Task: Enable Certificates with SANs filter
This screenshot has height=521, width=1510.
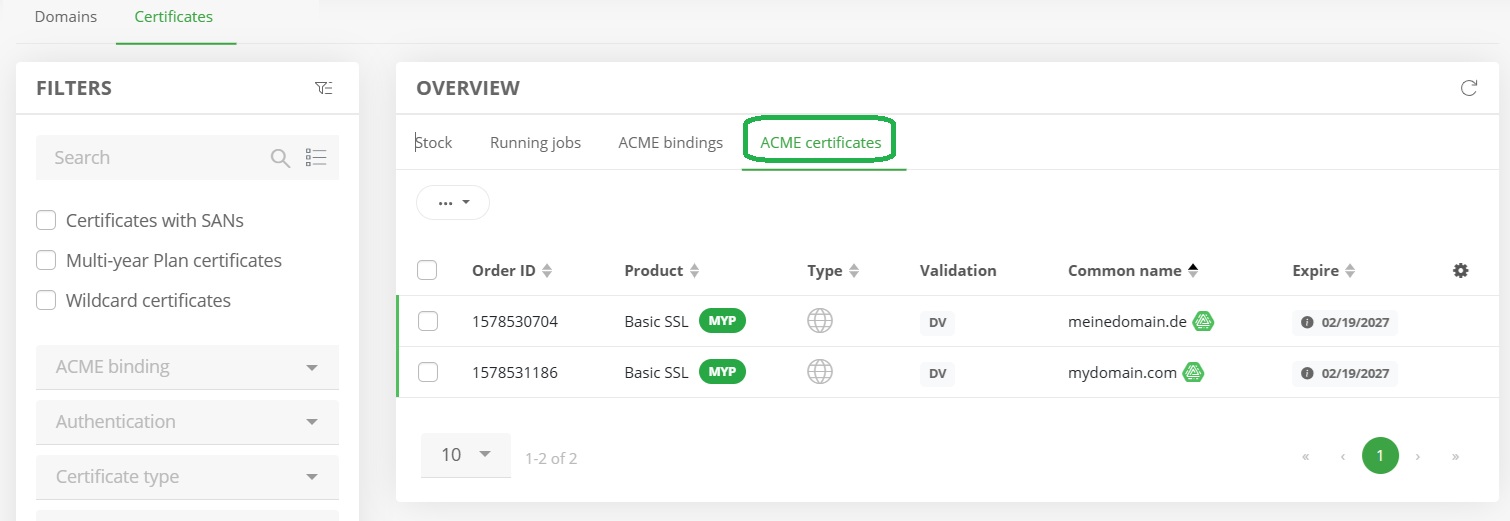Action: (x=46, y=220)
